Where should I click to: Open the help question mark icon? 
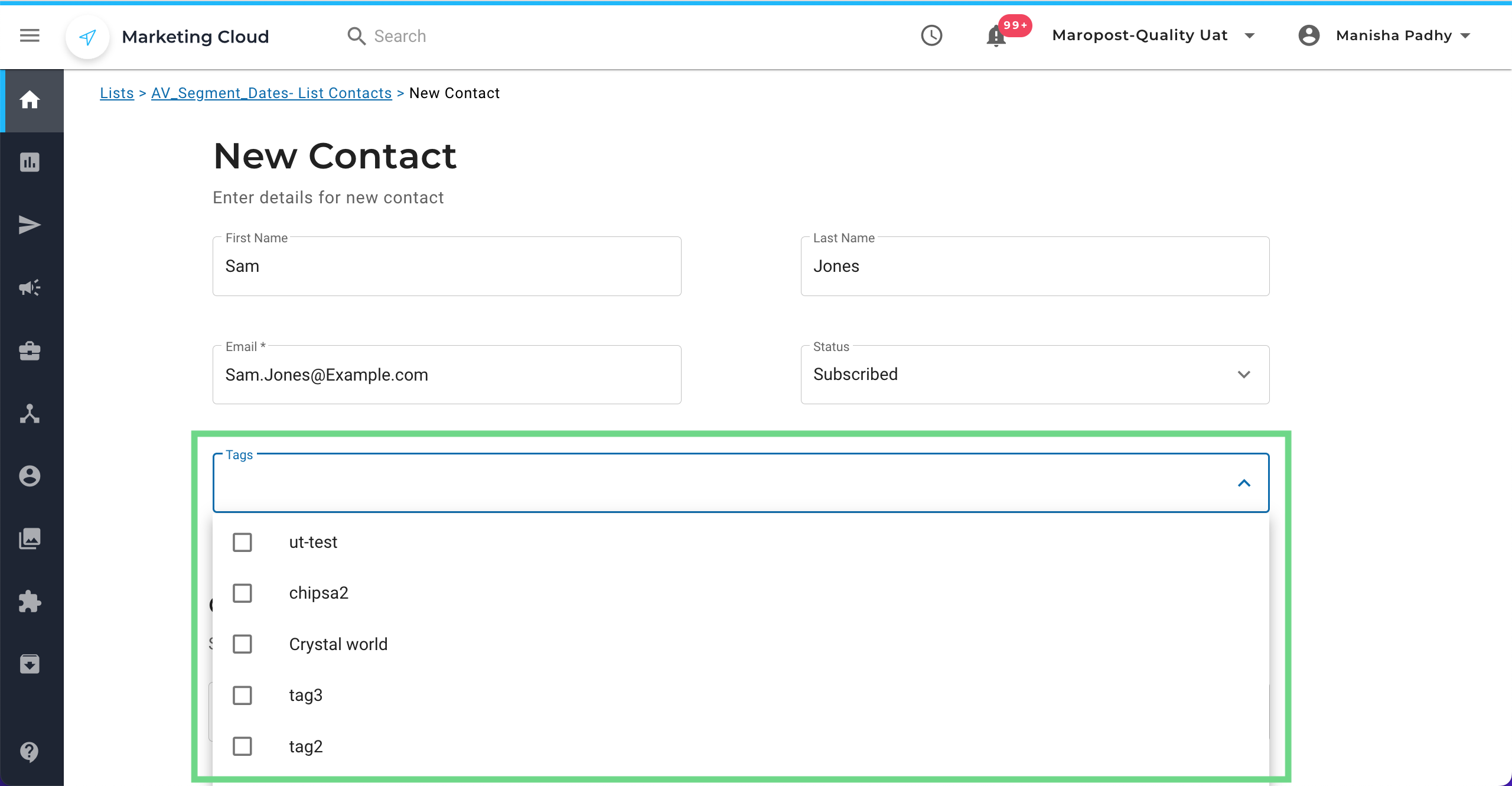[30, 752]
